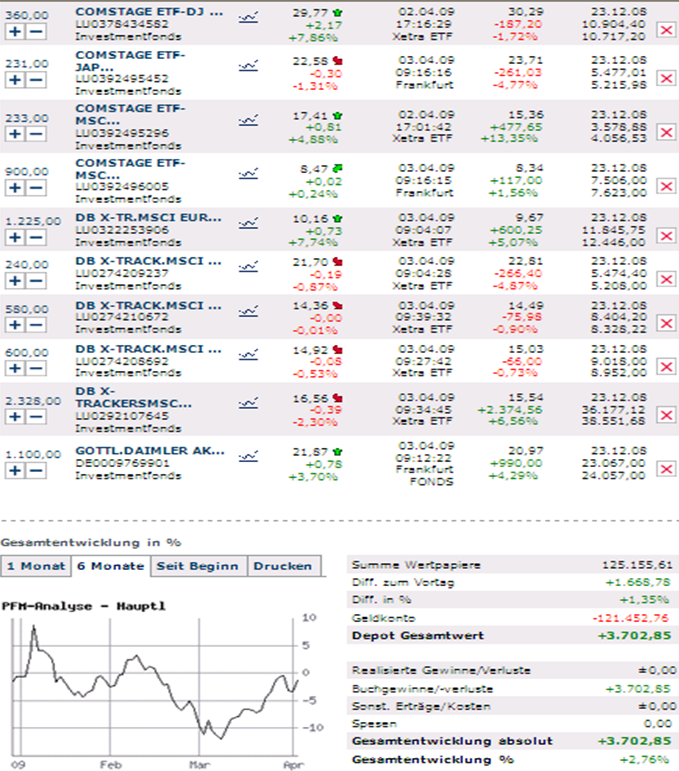
Task: Select Summe Wertpapiere value 125.155,61
Action: [637, 565]
